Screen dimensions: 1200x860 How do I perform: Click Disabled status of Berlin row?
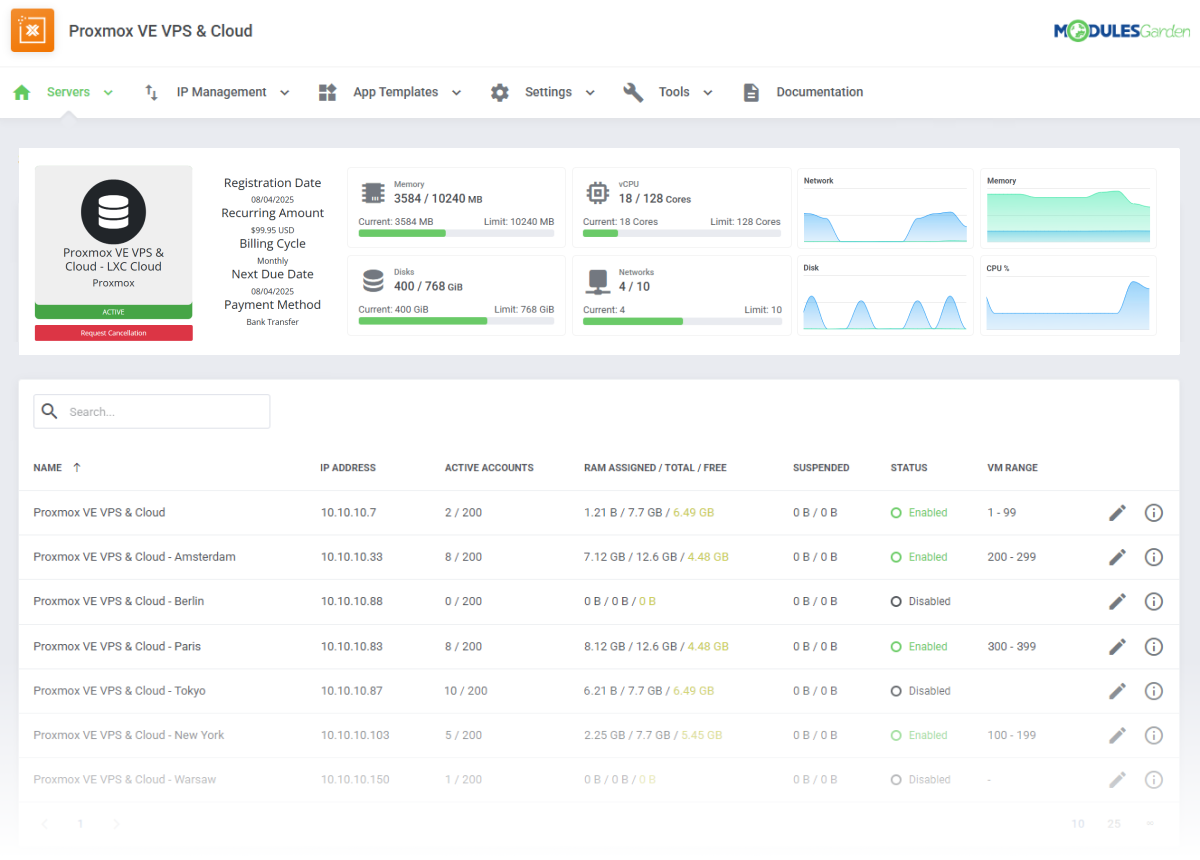click(921, 601)
